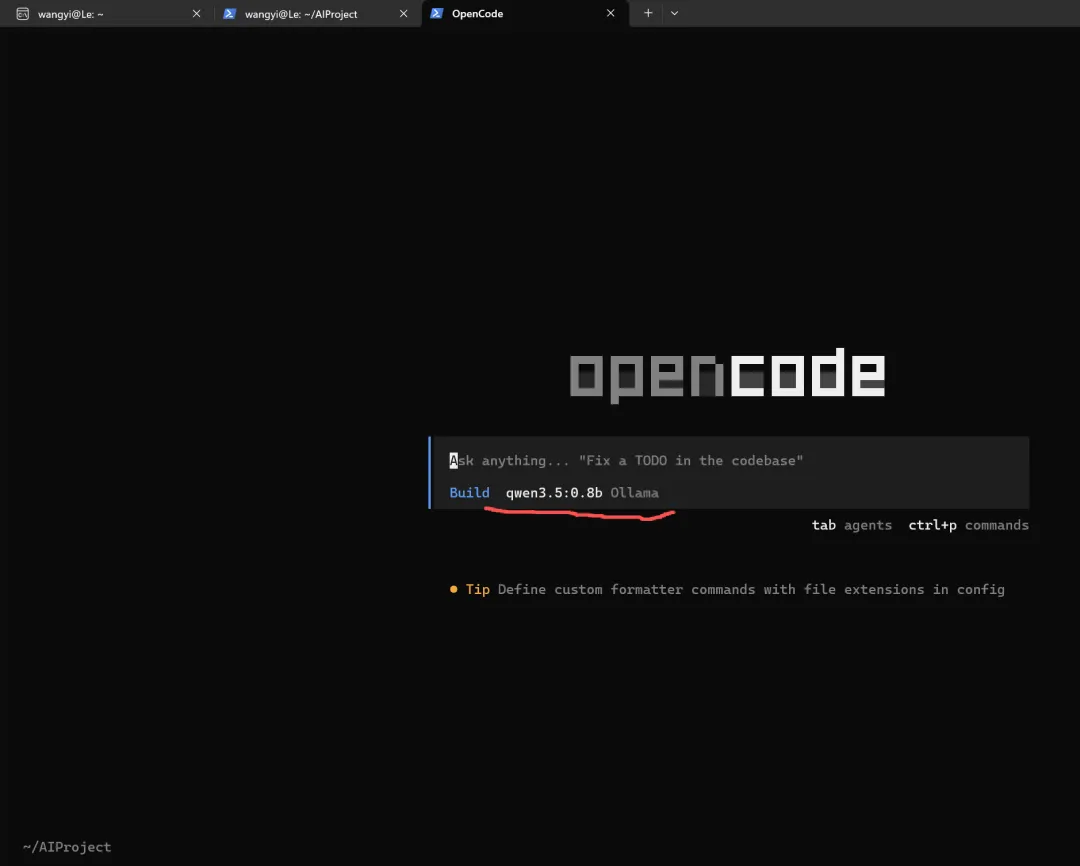Click the tab agents shortcut hint
The height and width of the screenshot is (866, 1080).
tap(851, 525)
